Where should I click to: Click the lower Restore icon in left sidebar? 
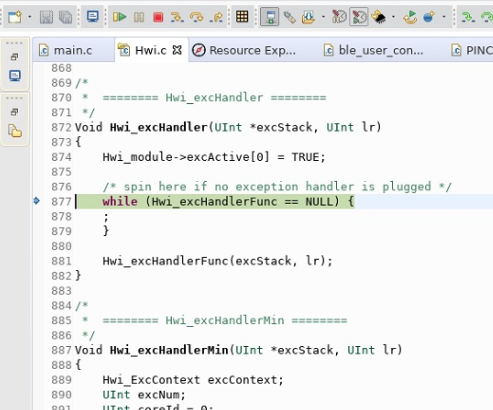coord(14,112)
